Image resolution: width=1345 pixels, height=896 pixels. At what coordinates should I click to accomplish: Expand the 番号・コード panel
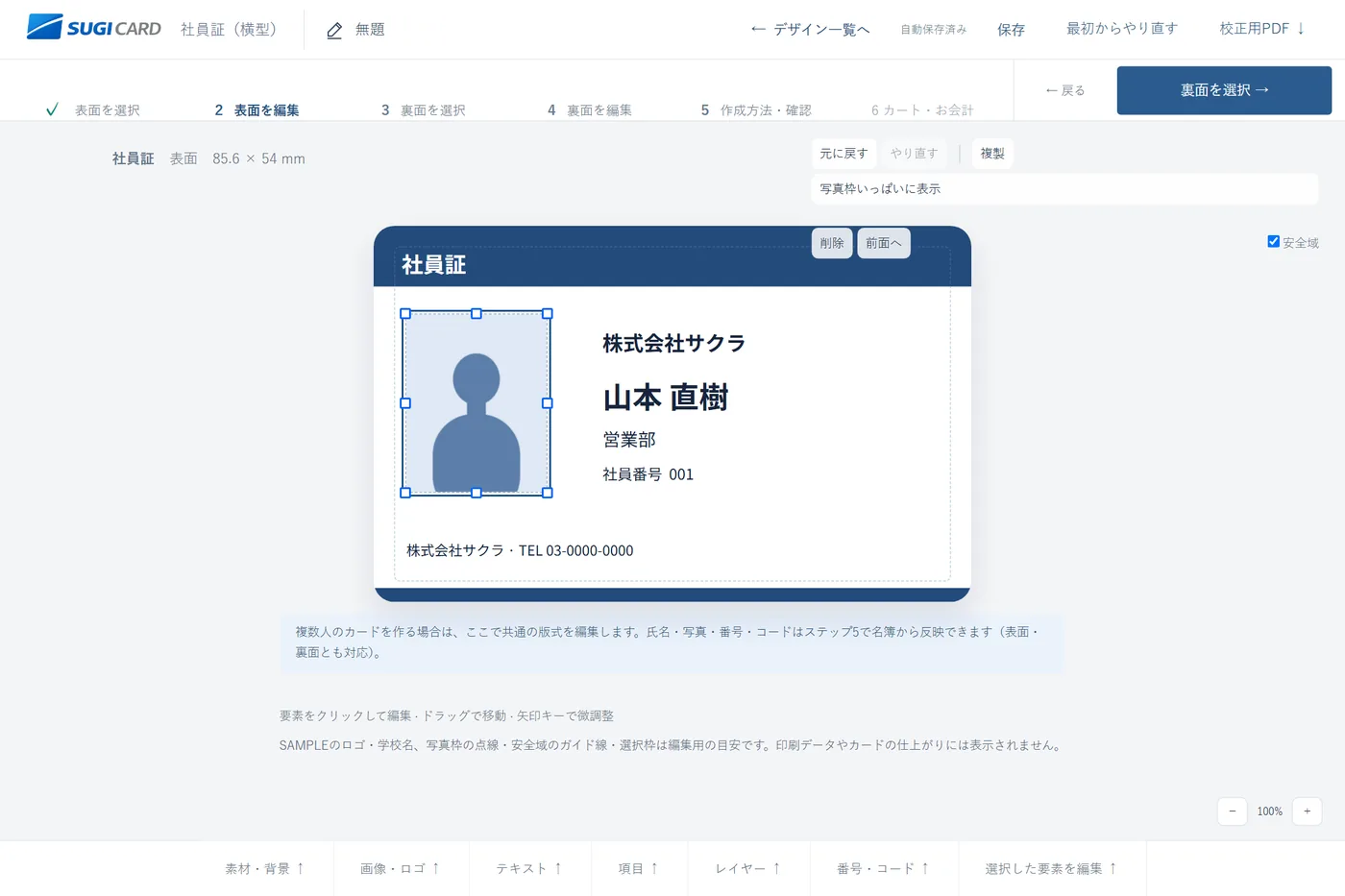[x=884, y=869]
